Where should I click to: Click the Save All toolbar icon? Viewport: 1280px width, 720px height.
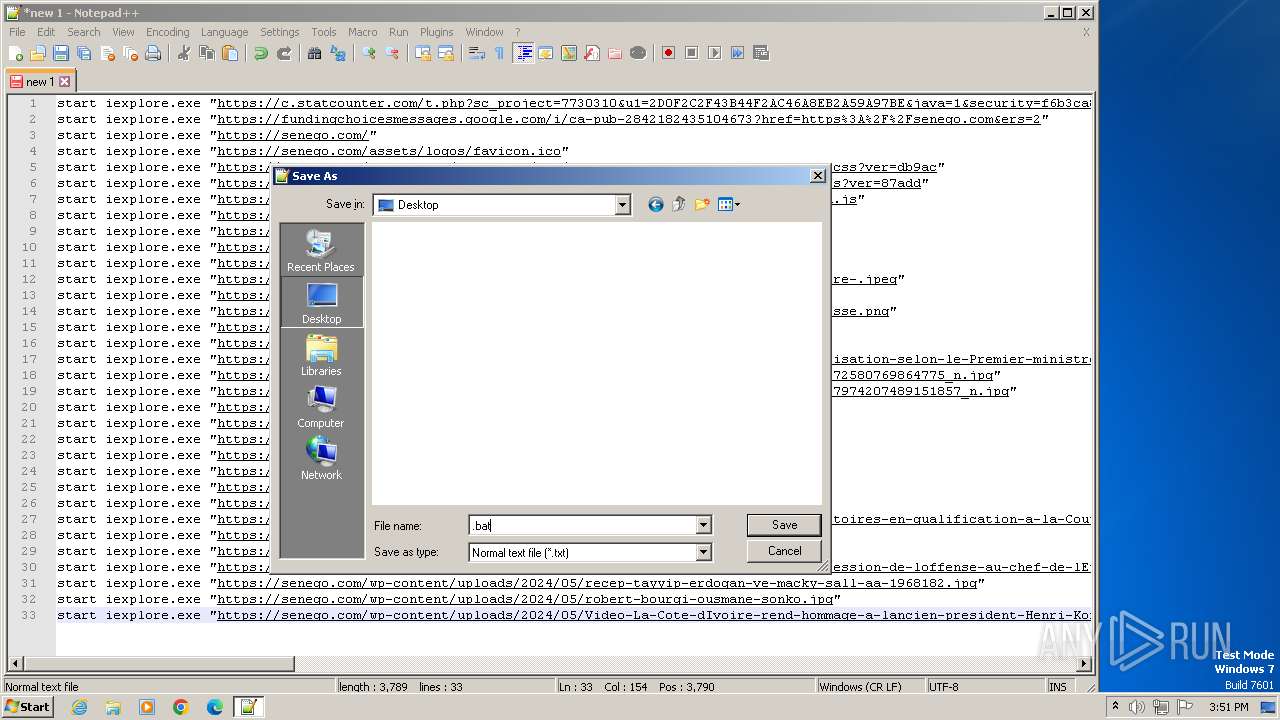click(x=84, y=53)
